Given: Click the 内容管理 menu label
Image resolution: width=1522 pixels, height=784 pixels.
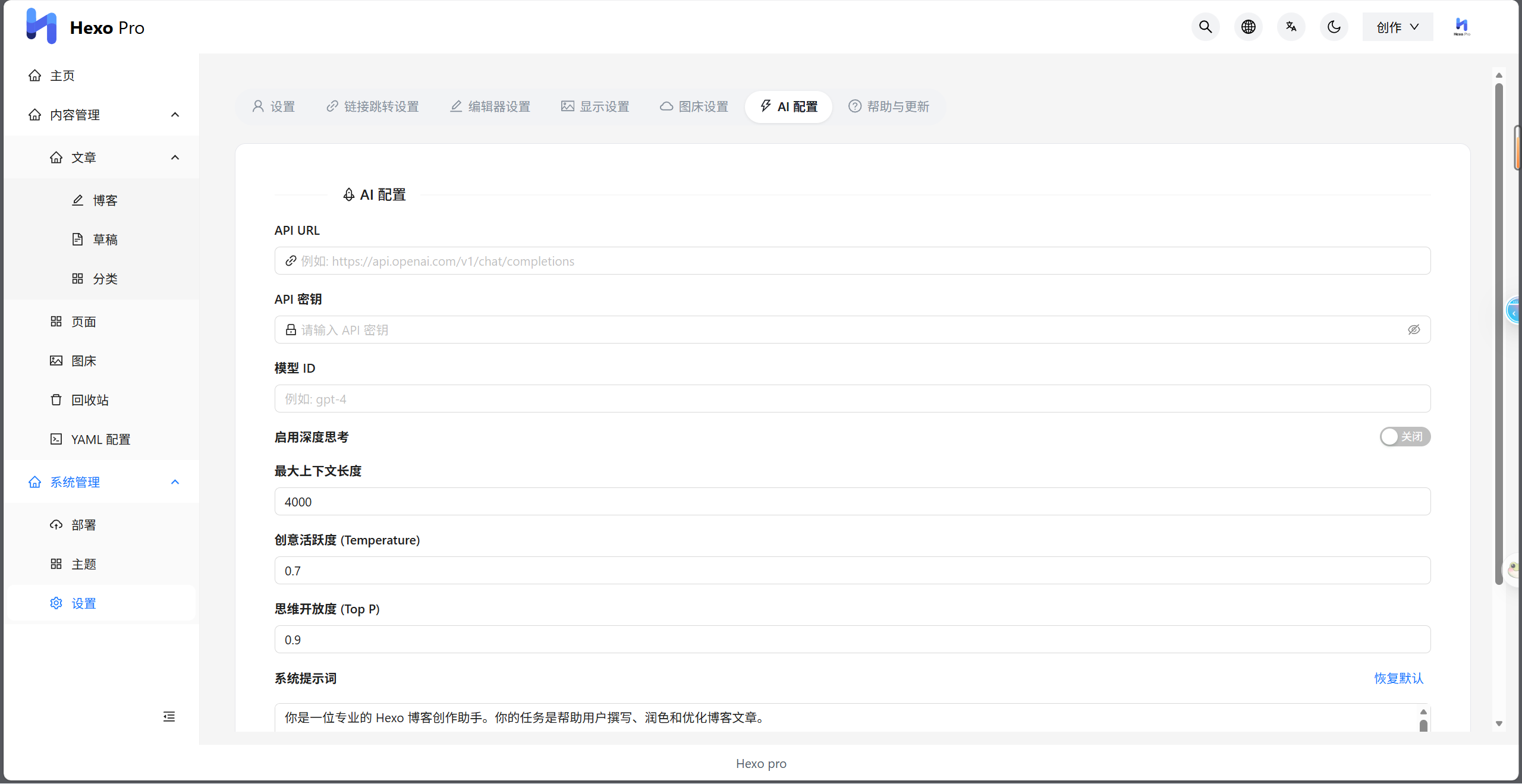Looking at the screenshot, I should click(75, 115).
